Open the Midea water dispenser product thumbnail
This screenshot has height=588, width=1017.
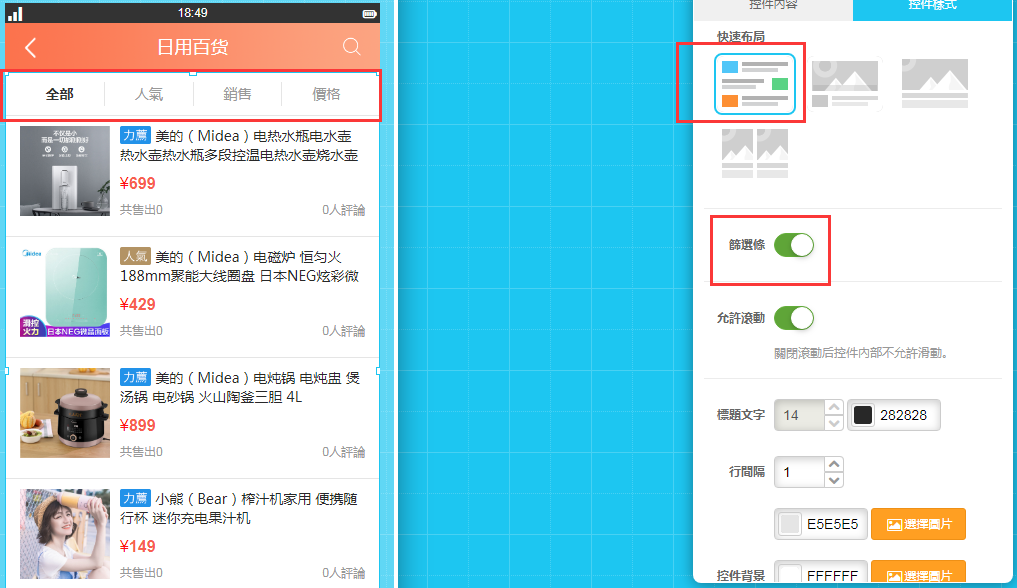click(65, 171)
